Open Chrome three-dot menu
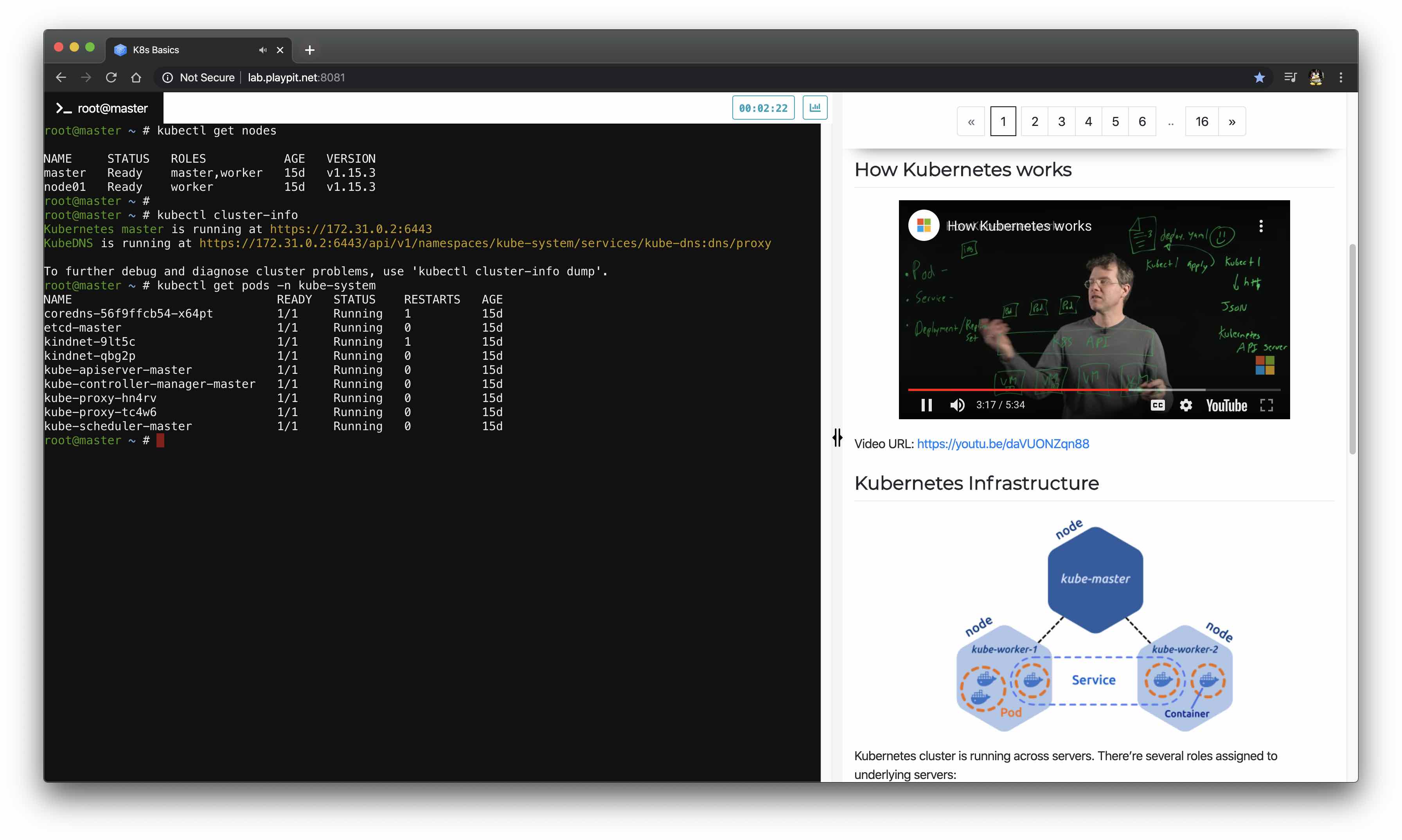 (x=1340, y=77)
